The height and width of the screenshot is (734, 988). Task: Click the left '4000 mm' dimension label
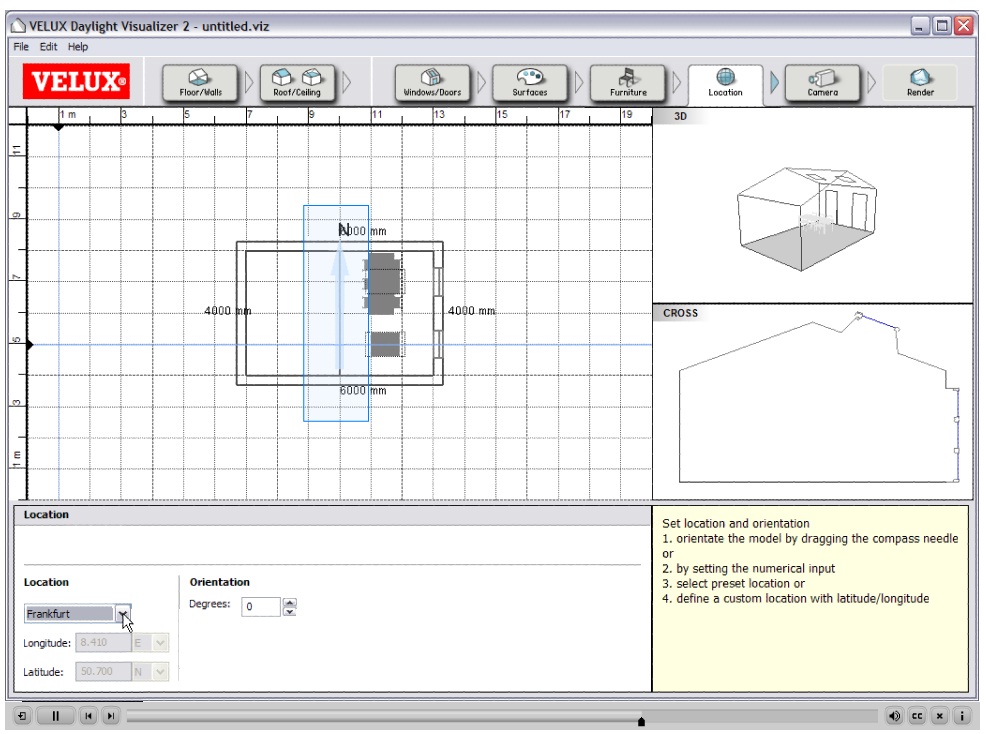click(227, 311)
